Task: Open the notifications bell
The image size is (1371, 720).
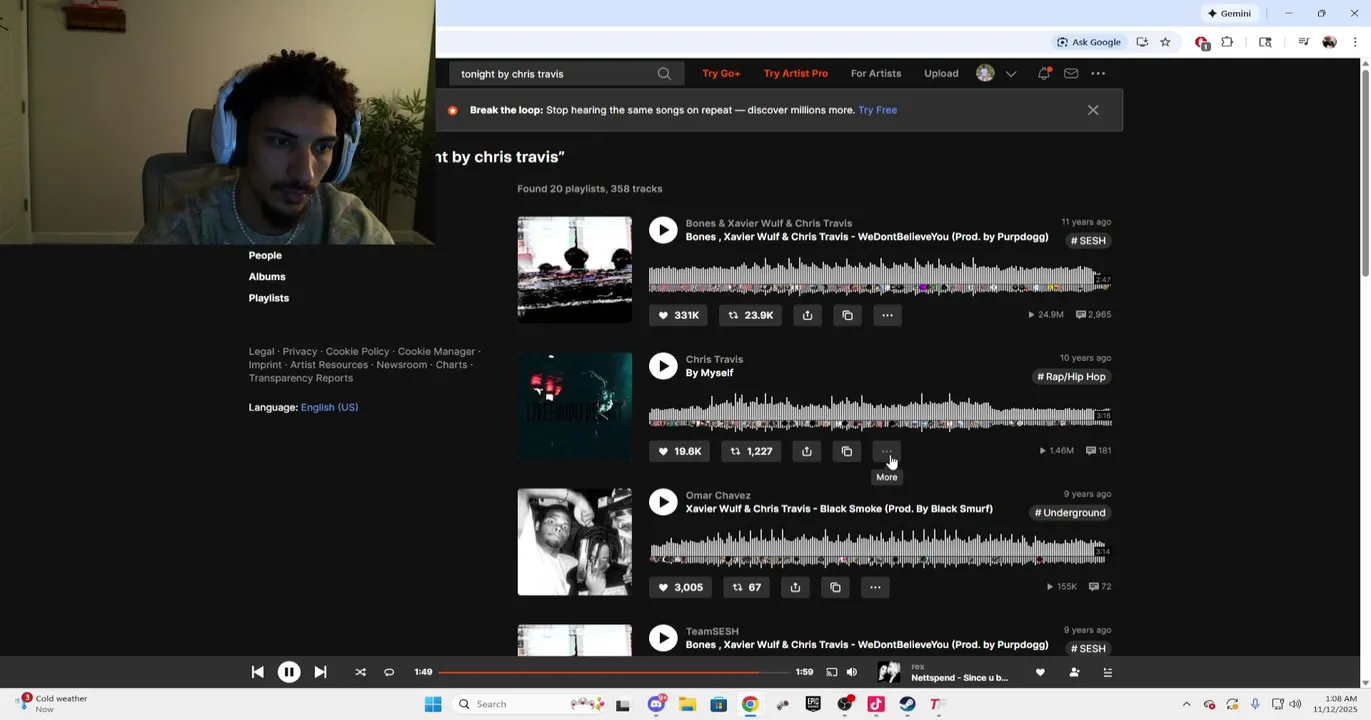Action: [x=1044, y=73]
